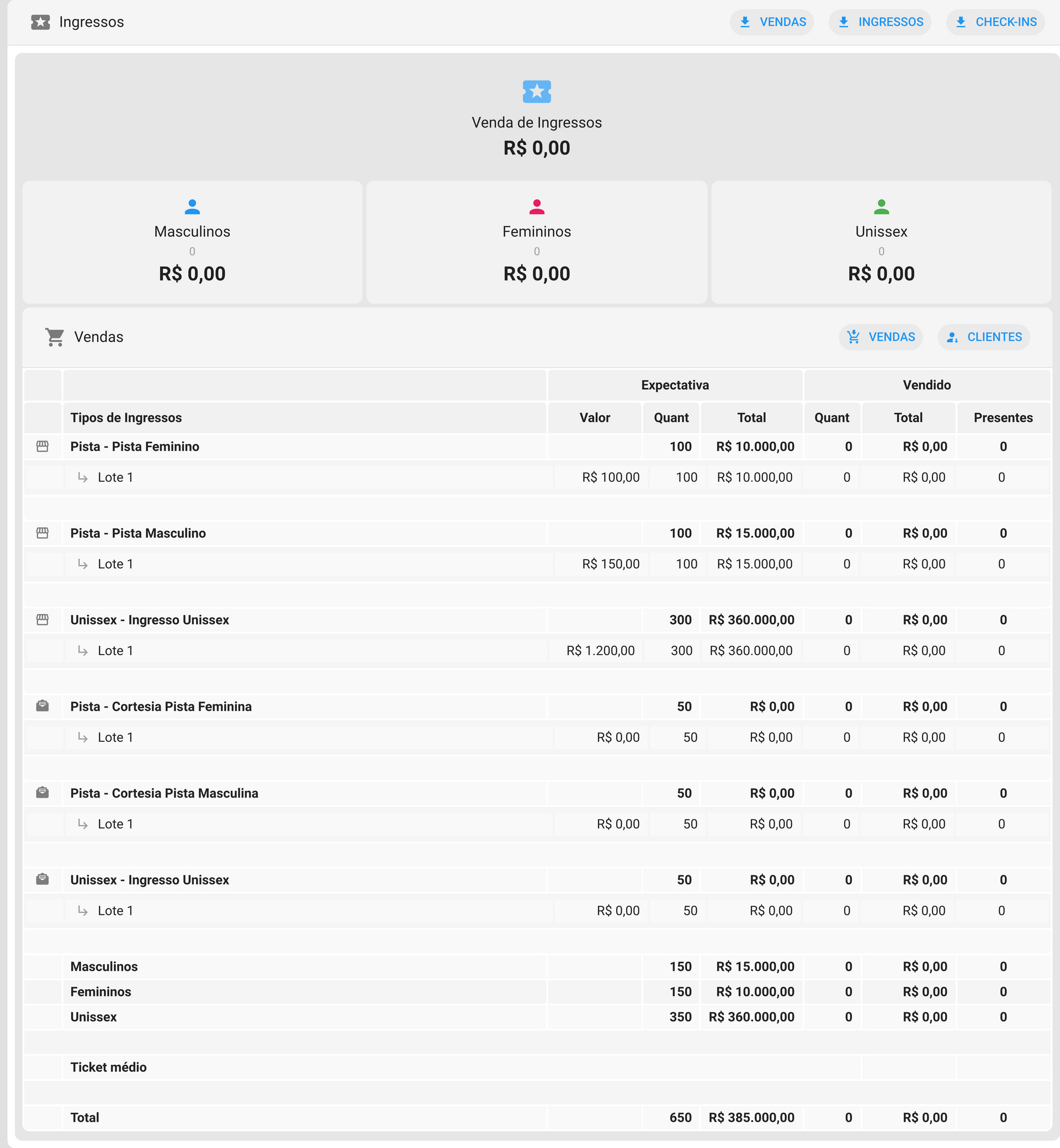Click the green Unissex person icon
Screen dimensions: 1060x1148
pyautogui.click(x=881, y=206)
